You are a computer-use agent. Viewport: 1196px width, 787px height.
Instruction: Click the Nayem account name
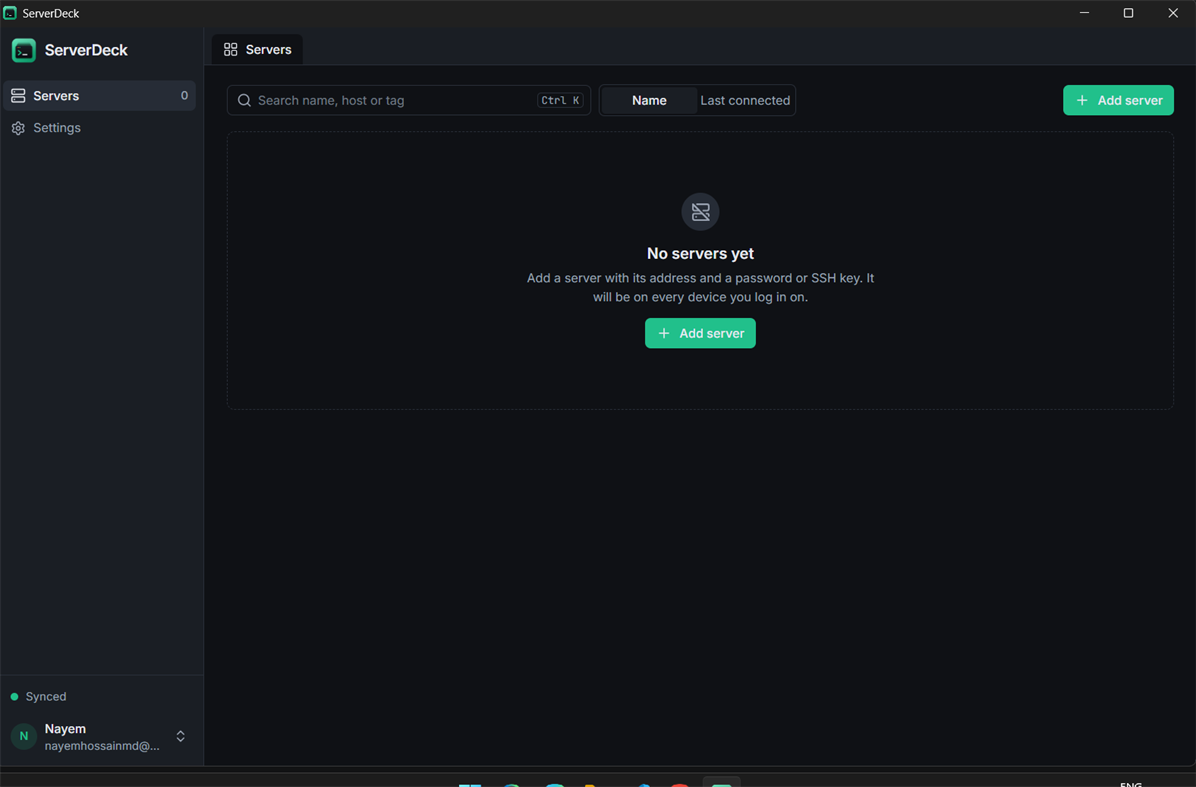click(x=66, y=728)
